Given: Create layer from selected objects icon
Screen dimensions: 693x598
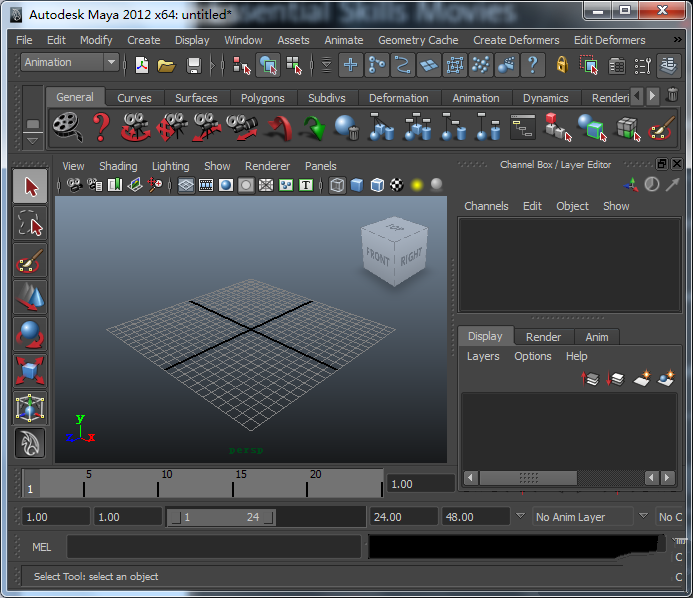Looking at the screenshot, I should 666,378.
